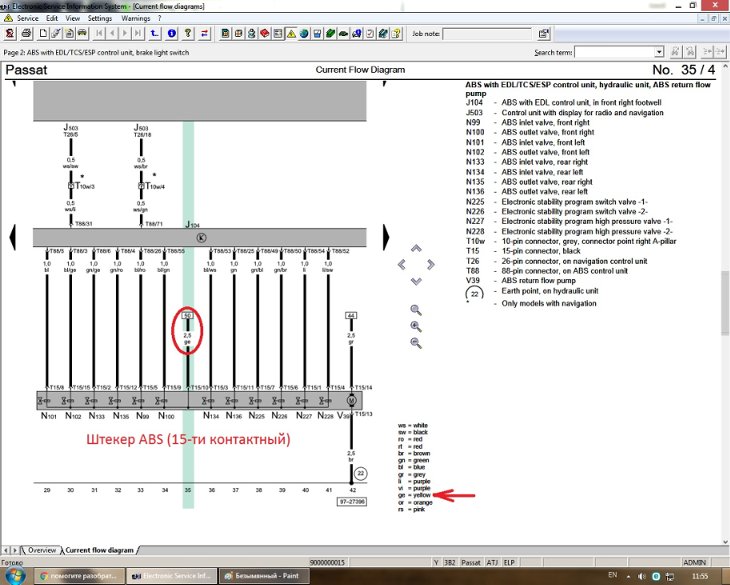Click the large black left page arrow
Viewport: 730px width, 585px height.
(x=13, y=237)
